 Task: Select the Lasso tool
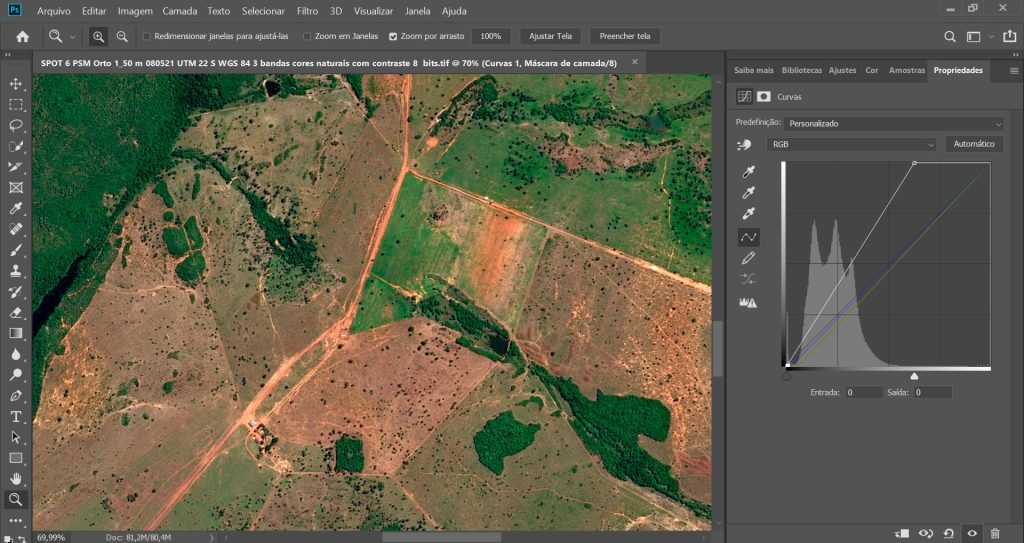click(x=16, y=125)
